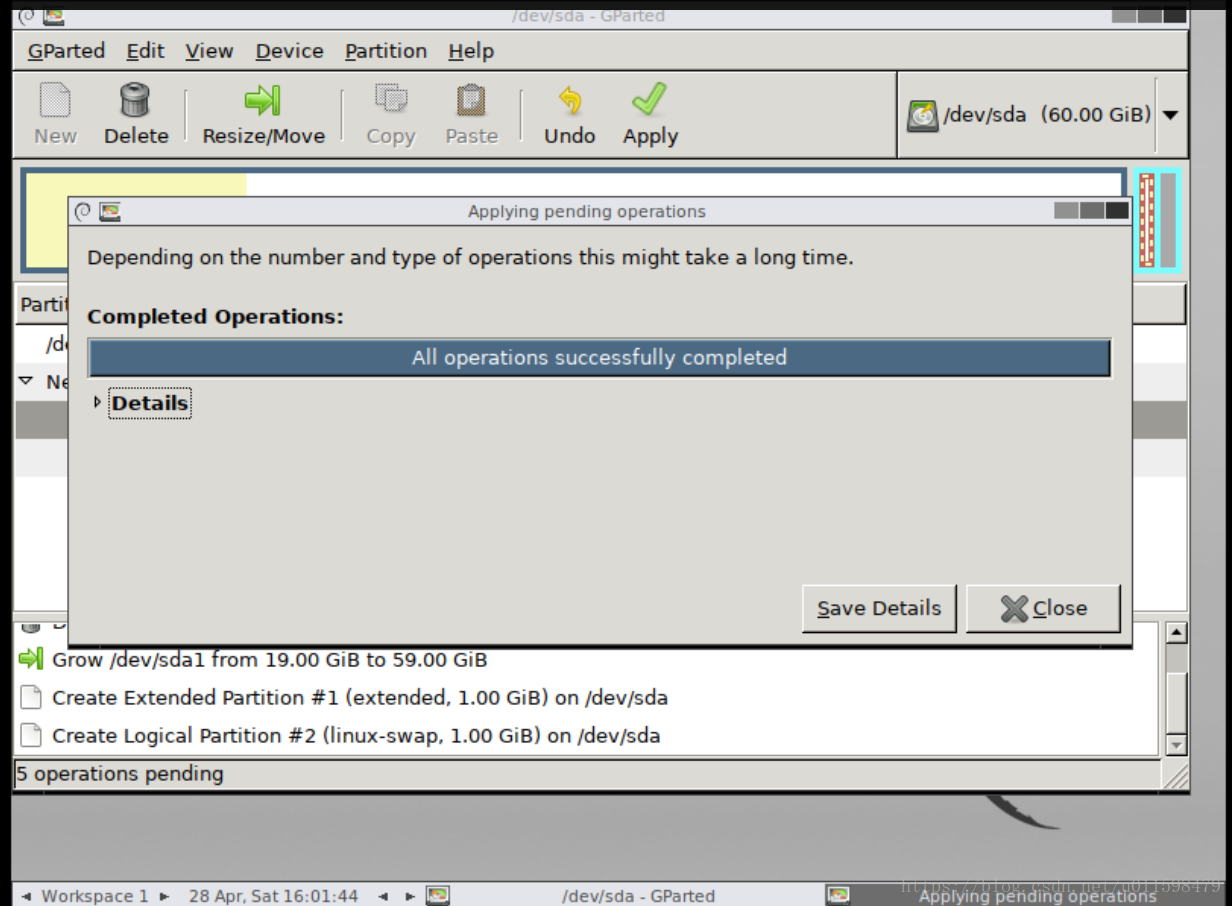This screenshot has width=1232, height=906.
Task: Click the hard disk icon beside /dev/sda
Action: pos(922,116)
